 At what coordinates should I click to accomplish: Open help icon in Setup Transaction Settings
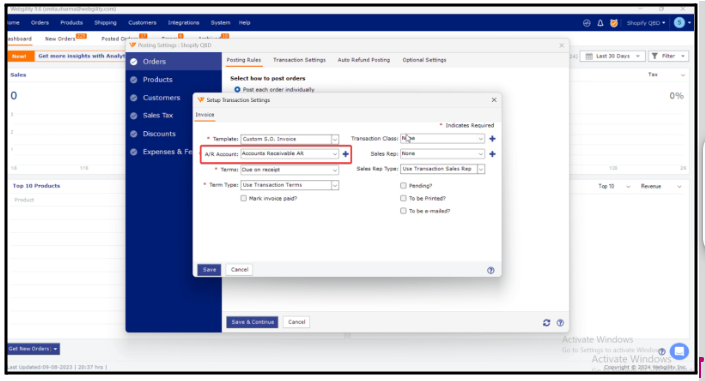click(491, 270)
